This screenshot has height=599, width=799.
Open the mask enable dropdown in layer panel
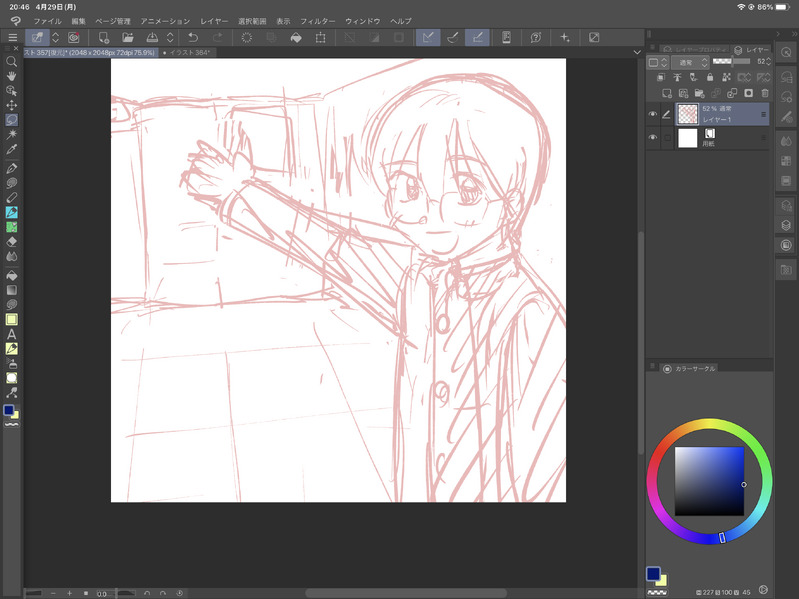click(x=744, y=77)
